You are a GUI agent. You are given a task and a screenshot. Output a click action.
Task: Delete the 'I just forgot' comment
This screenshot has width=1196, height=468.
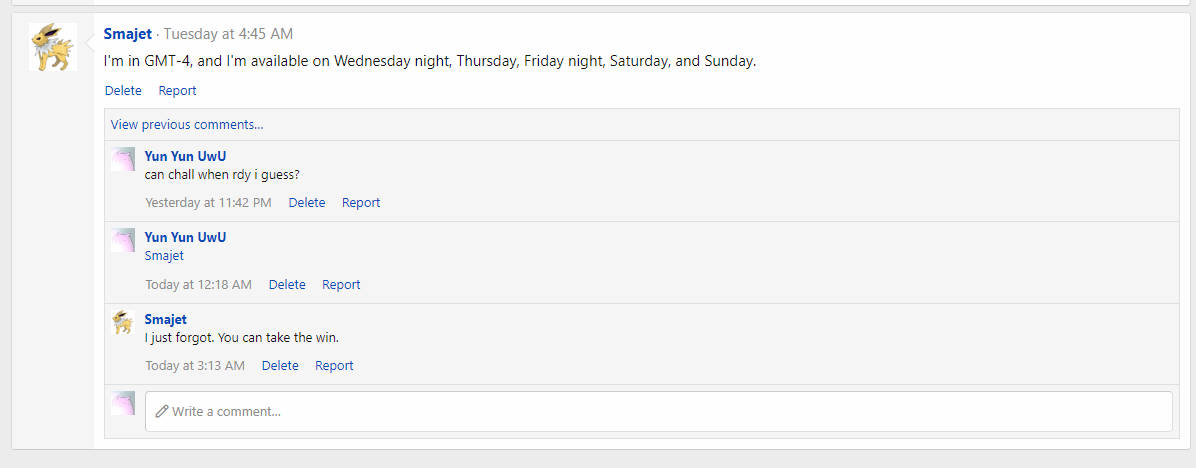click(x=280, y=366)
